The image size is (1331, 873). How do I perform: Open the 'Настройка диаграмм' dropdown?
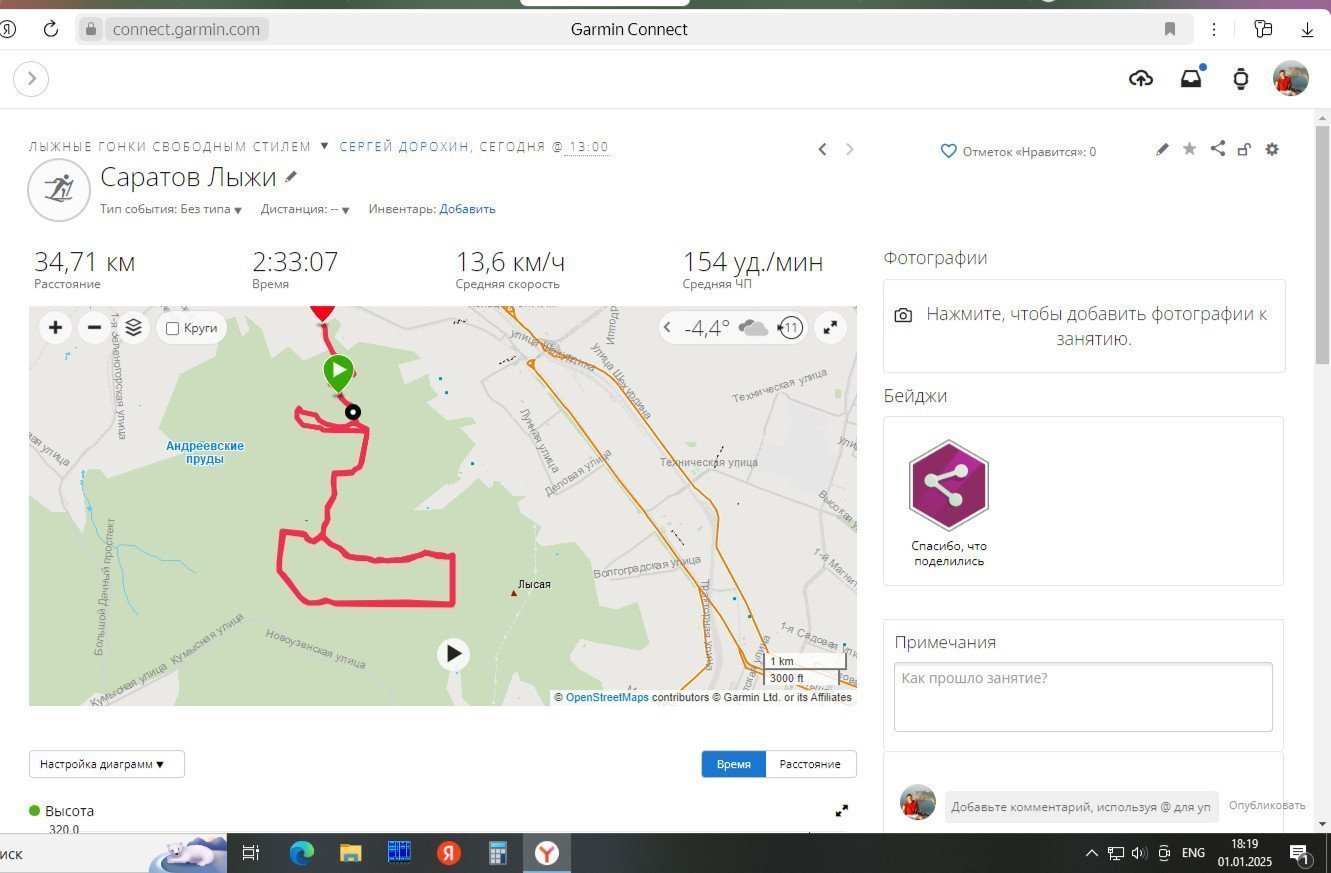point(107,764)
